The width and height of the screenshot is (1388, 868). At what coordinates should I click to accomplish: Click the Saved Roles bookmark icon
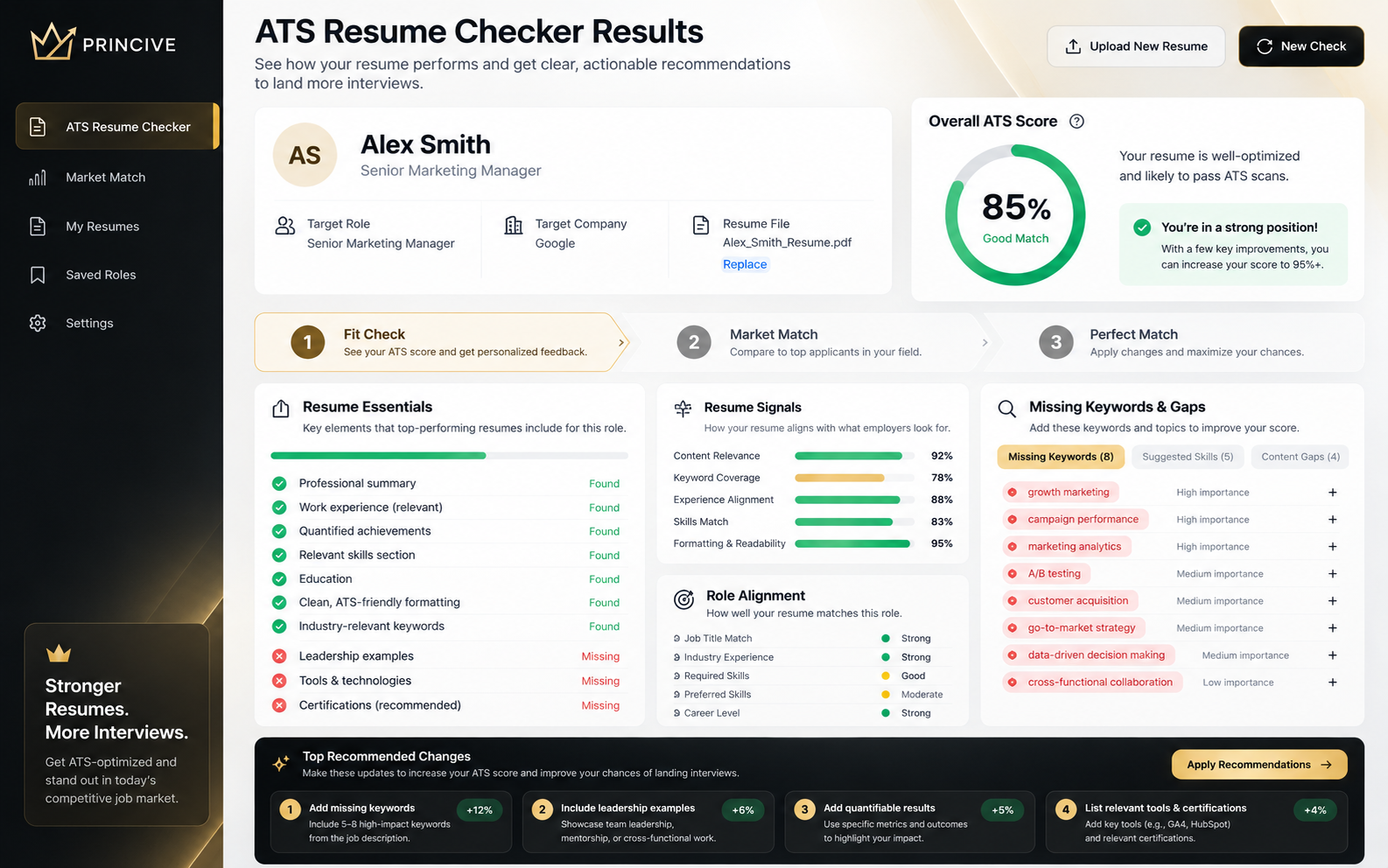click(x=38, y=275)
